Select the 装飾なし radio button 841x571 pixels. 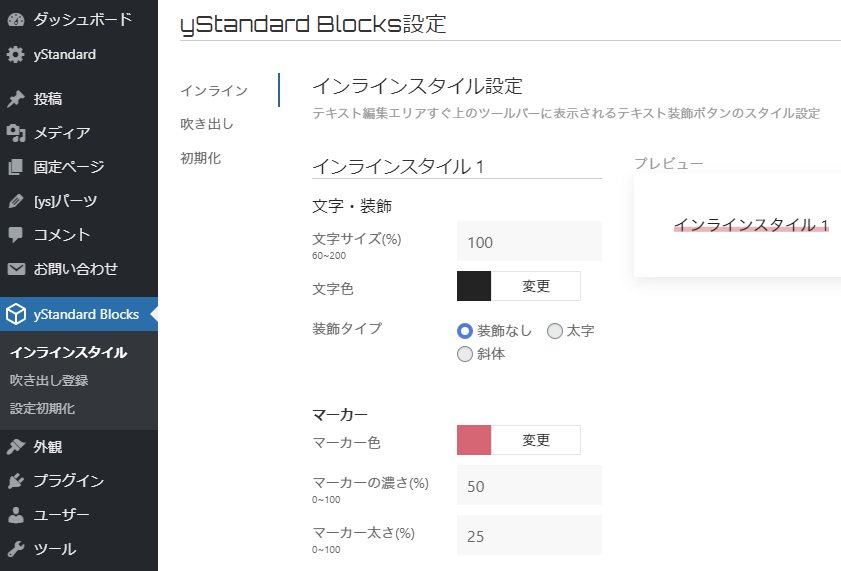pyautogui.click(x=465, y=331)
